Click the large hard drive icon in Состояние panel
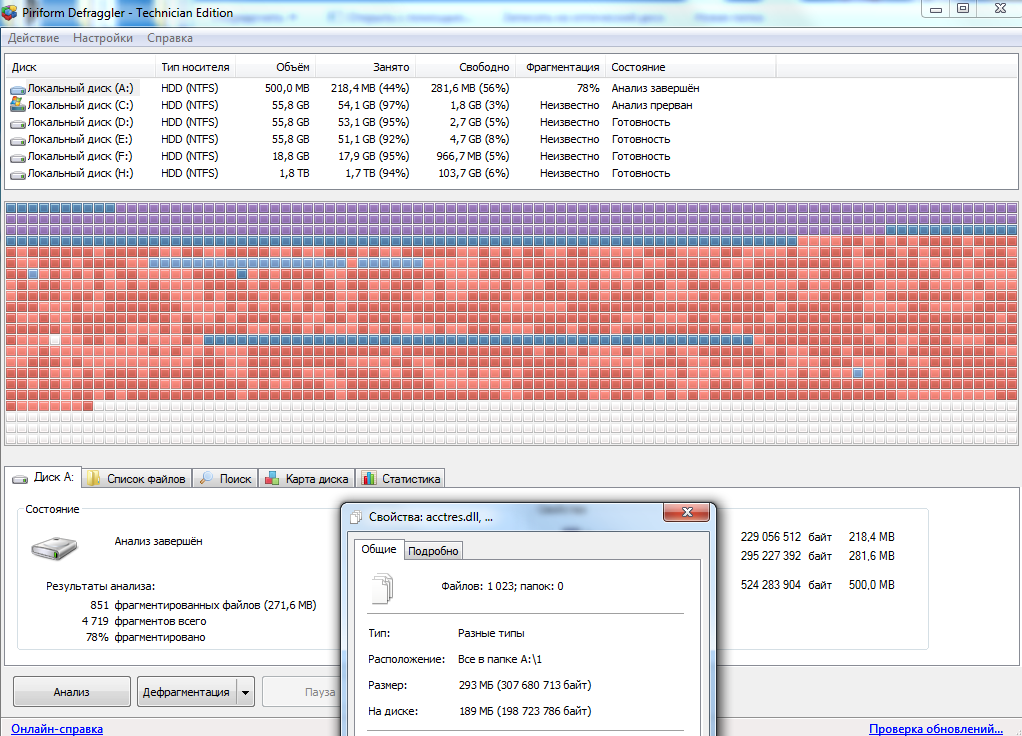The image size is (1022, 736). coord(54,548)
